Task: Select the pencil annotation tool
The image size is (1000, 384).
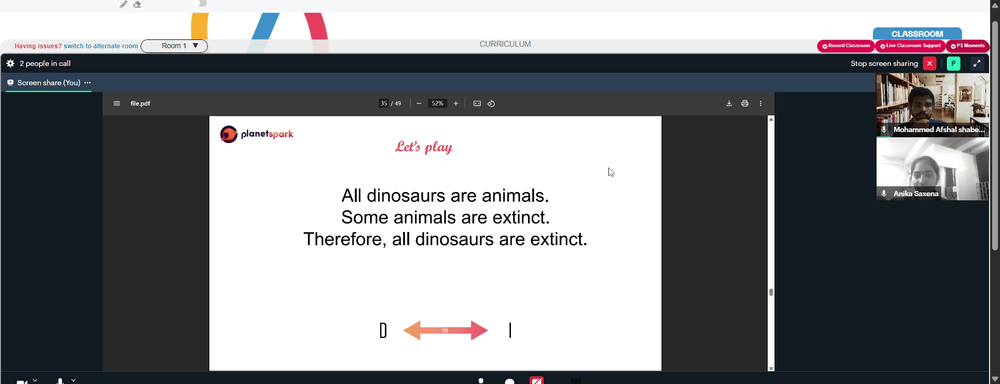Action: click(124, 4)
